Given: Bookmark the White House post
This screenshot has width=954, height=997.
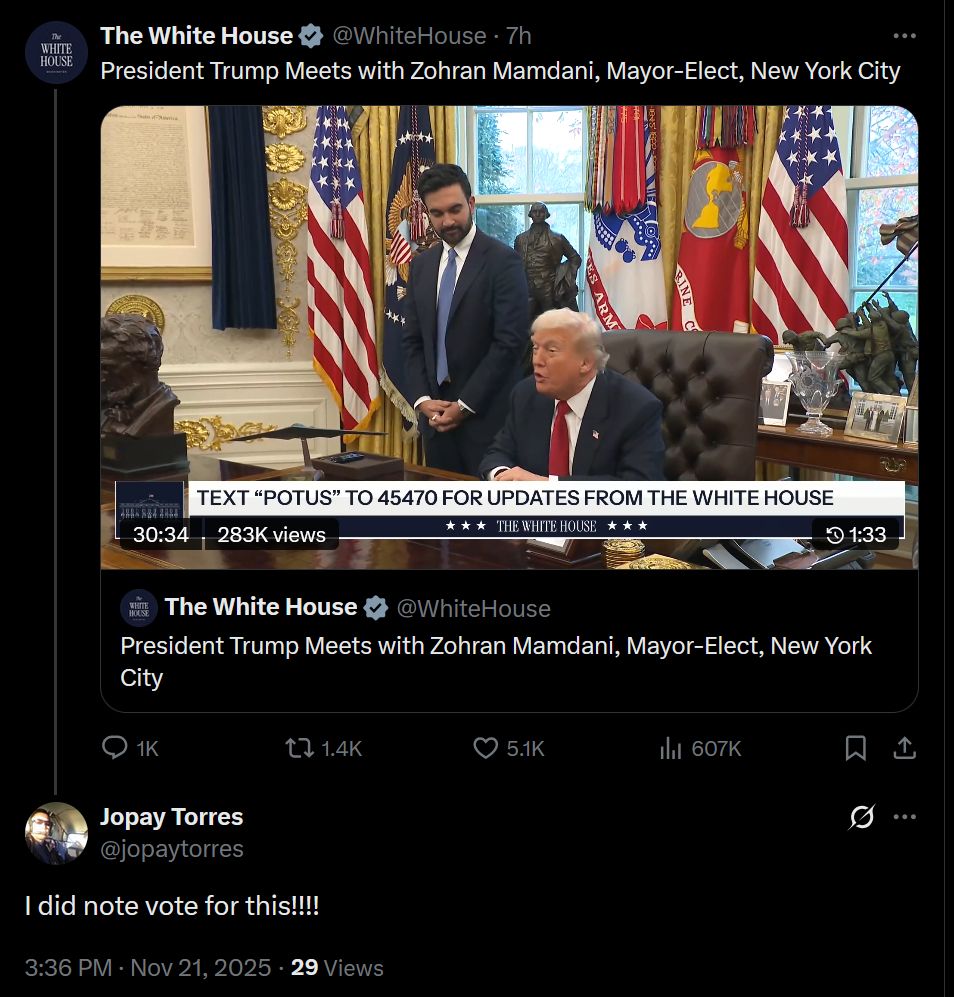Looking at the screenshot, I should click(x=855, y=747).
